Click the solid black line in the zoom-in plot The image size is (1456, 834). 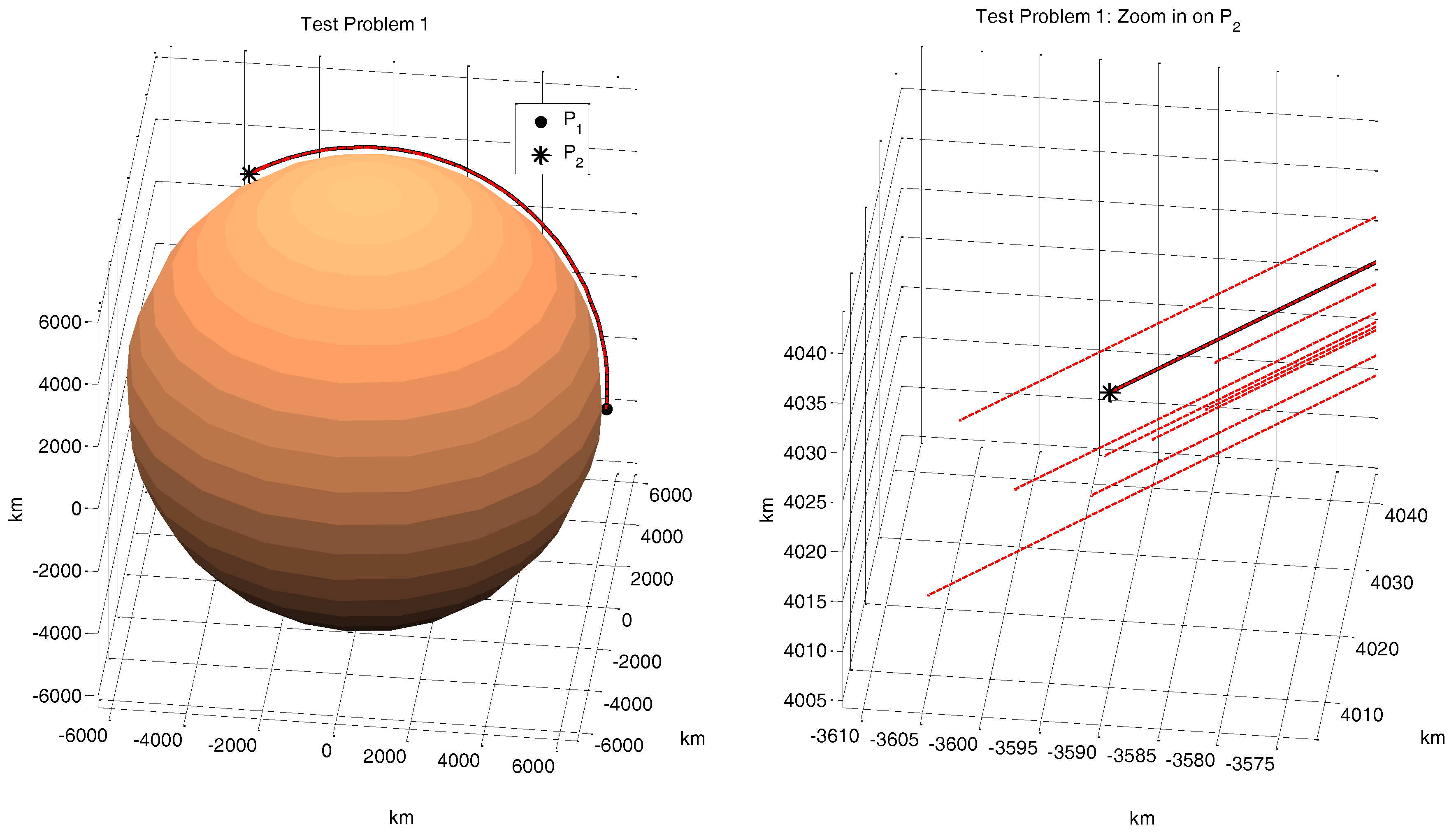coord(1243,328)
